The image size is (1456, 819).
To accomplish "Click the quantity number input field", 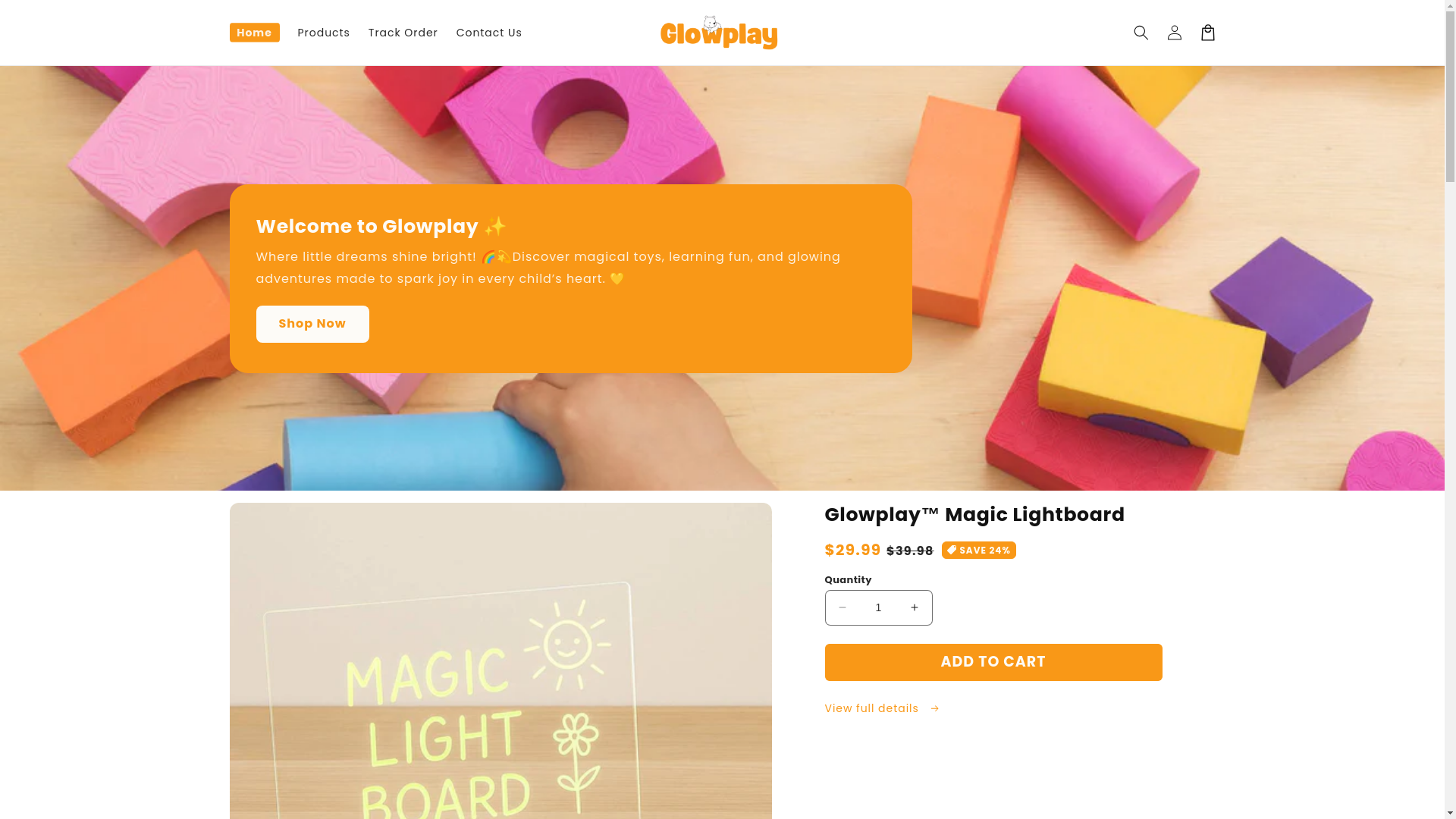I will point(878,607).
